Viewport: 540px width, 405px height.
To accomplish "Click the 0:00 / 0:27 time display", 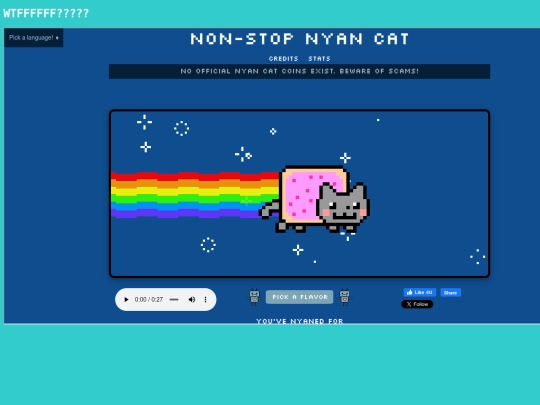I will click(x=149, y=300).
